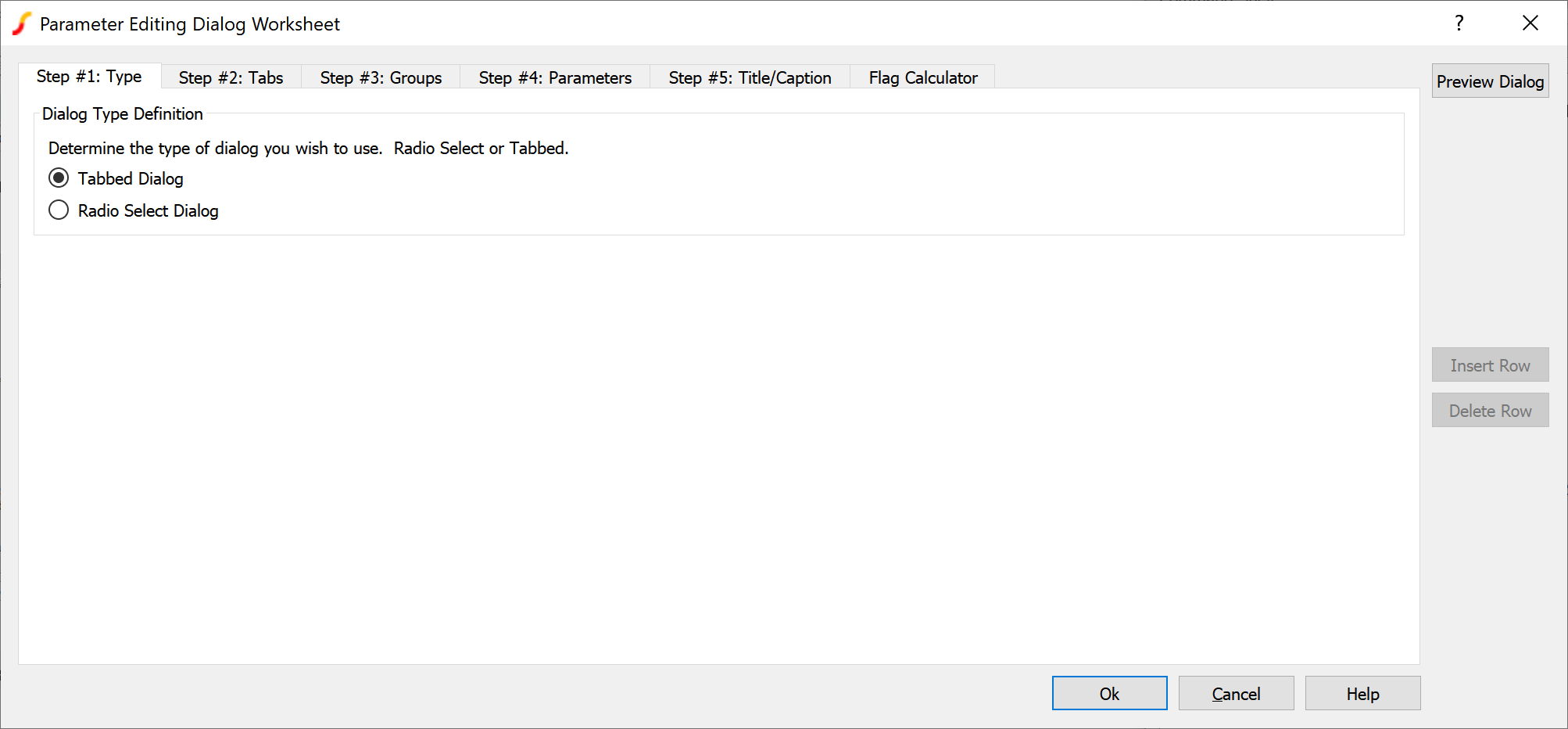Click the Dialog Type Definition group heading

click(x=123, y=114)
